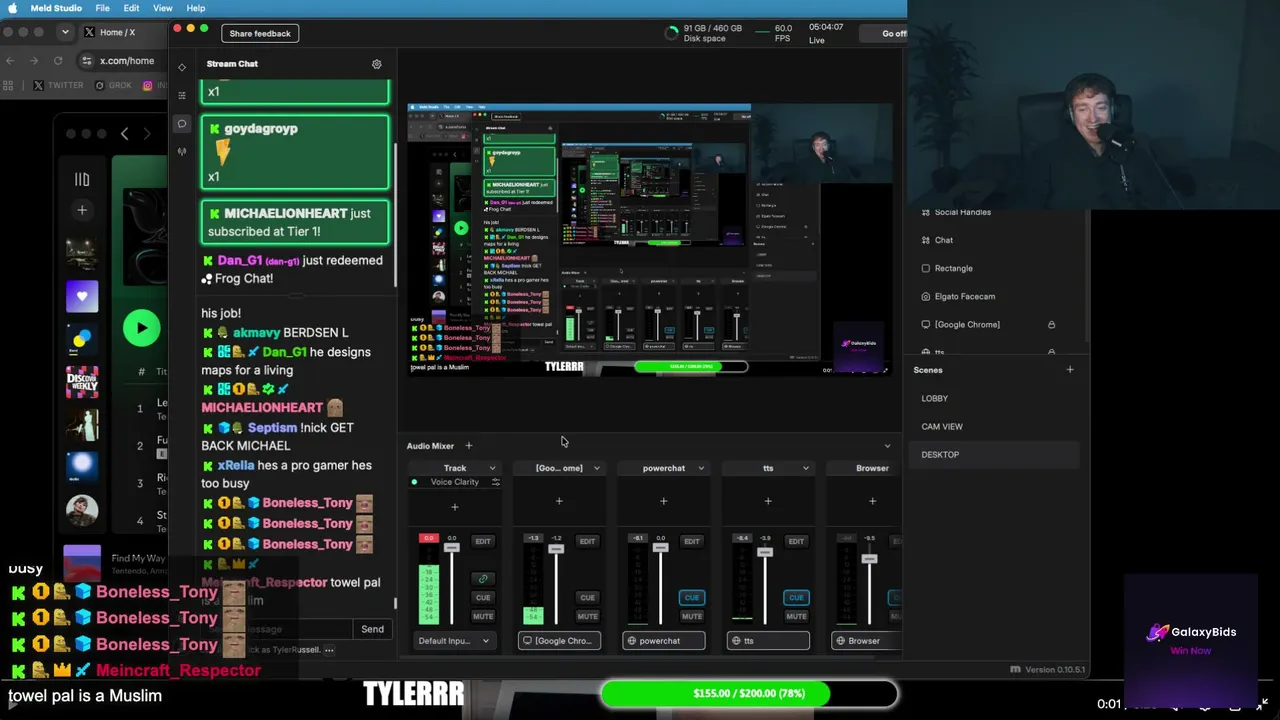The height and width of the screenshot is (720, 1280).
Task: Toggle Voice Clarity effect on Track
Action: [x=415, y=482]
